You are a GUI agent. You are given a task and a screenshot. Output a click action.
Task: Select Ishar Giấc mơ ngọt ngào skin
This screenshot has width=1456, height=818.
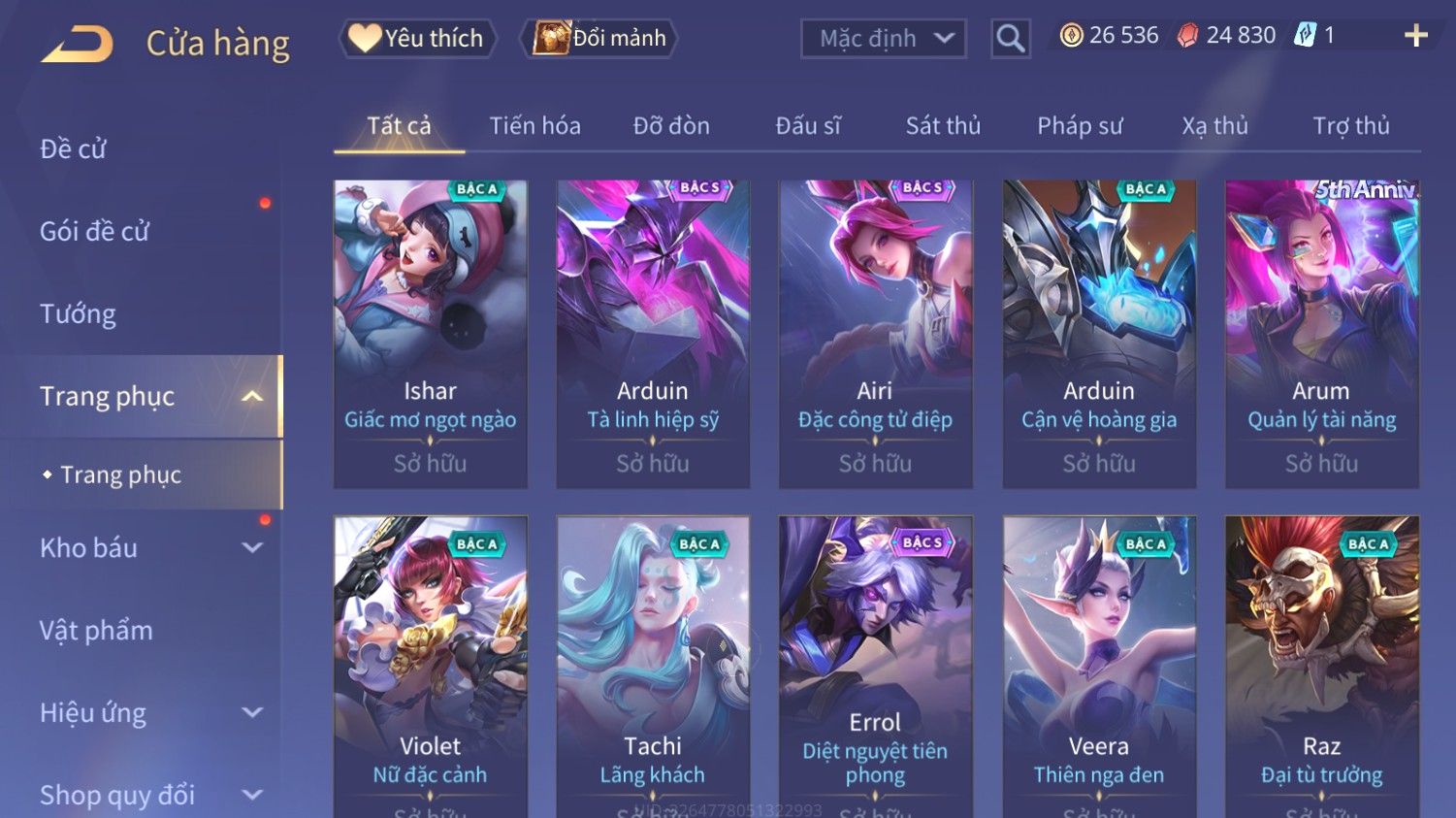[x=431, y=334]
